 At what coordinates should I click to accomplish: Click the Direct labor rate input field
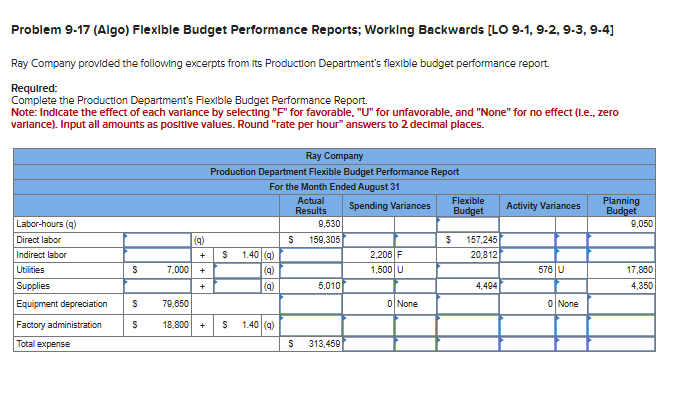point(157,240)
